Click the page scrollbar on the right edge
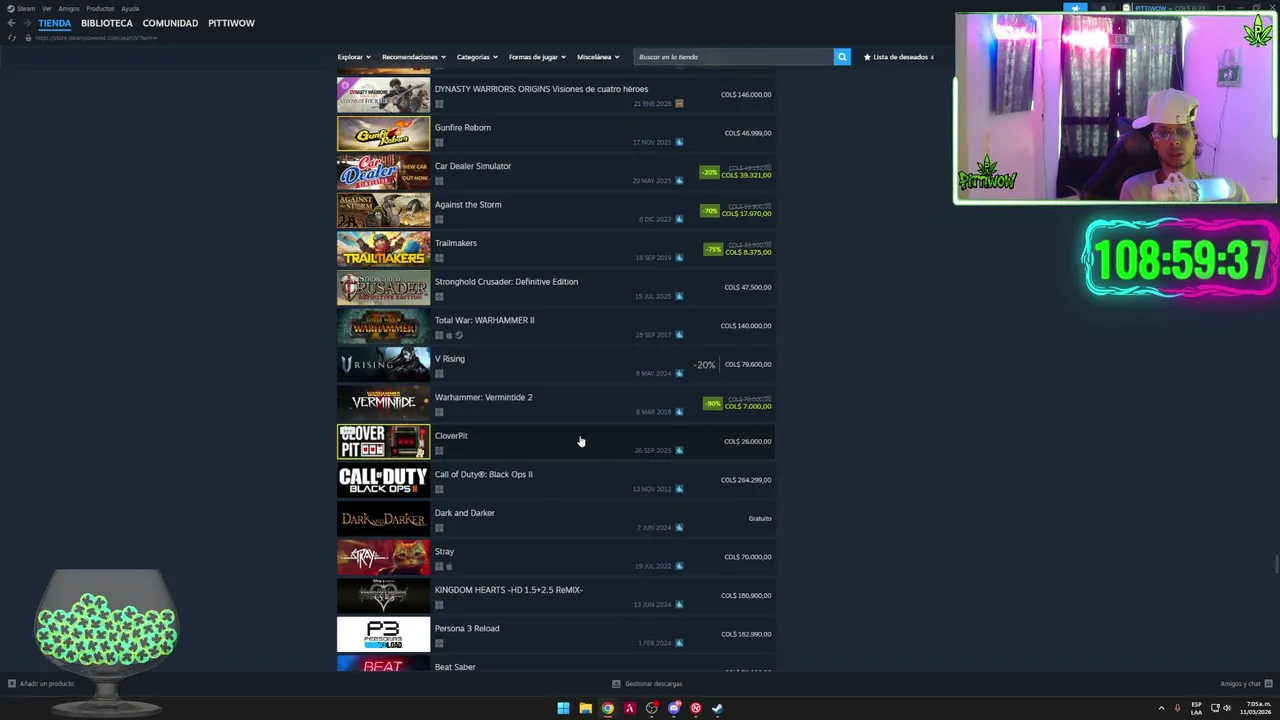The image size is (1280, 720). pos(1276,562)
